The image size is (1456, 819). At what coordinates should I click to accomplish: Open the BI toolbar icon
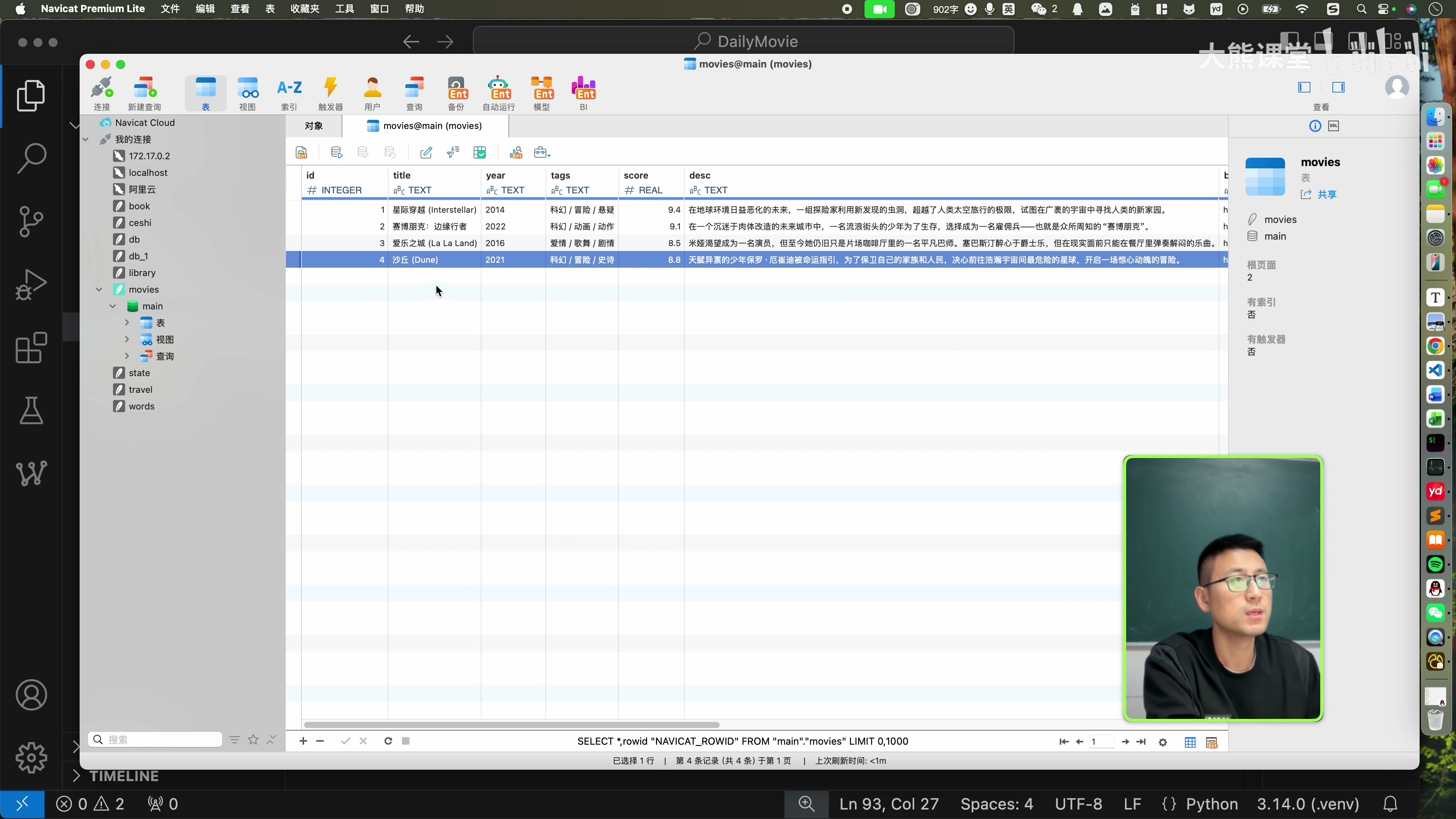[x=583, y=93]
